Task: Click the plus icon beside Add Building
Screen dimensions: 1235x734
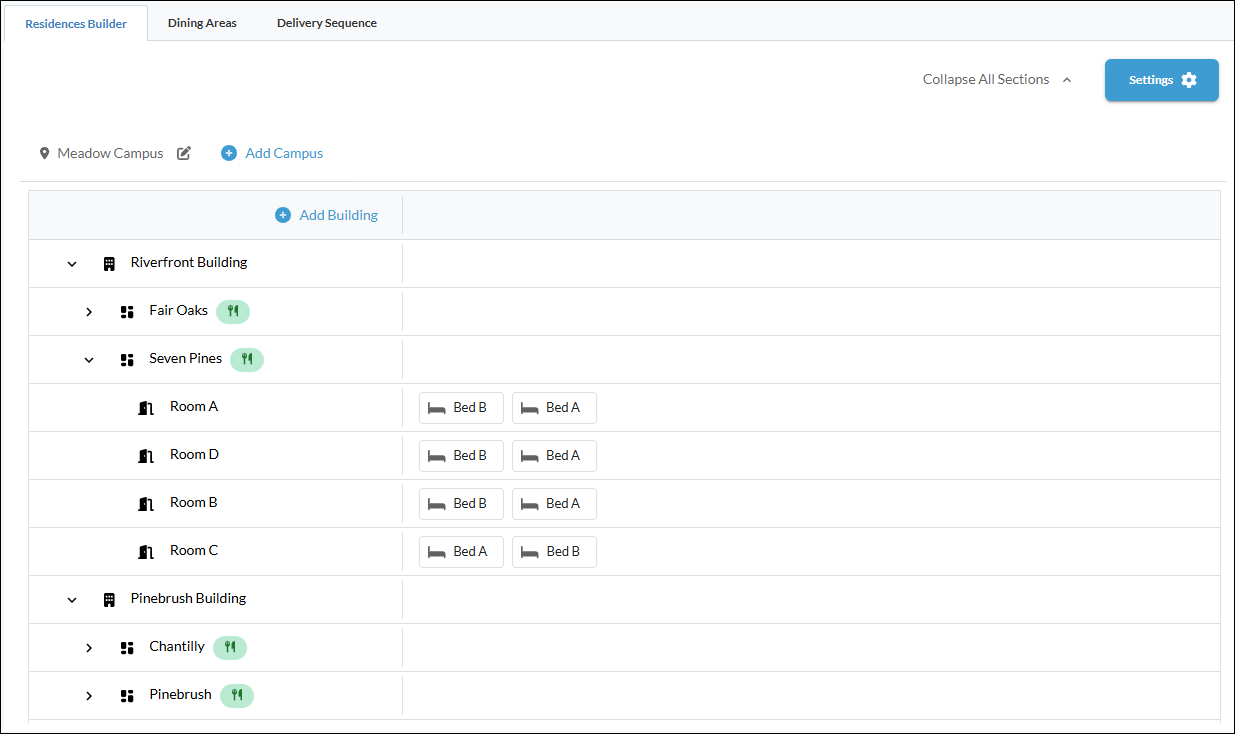Action: point(283,215)
